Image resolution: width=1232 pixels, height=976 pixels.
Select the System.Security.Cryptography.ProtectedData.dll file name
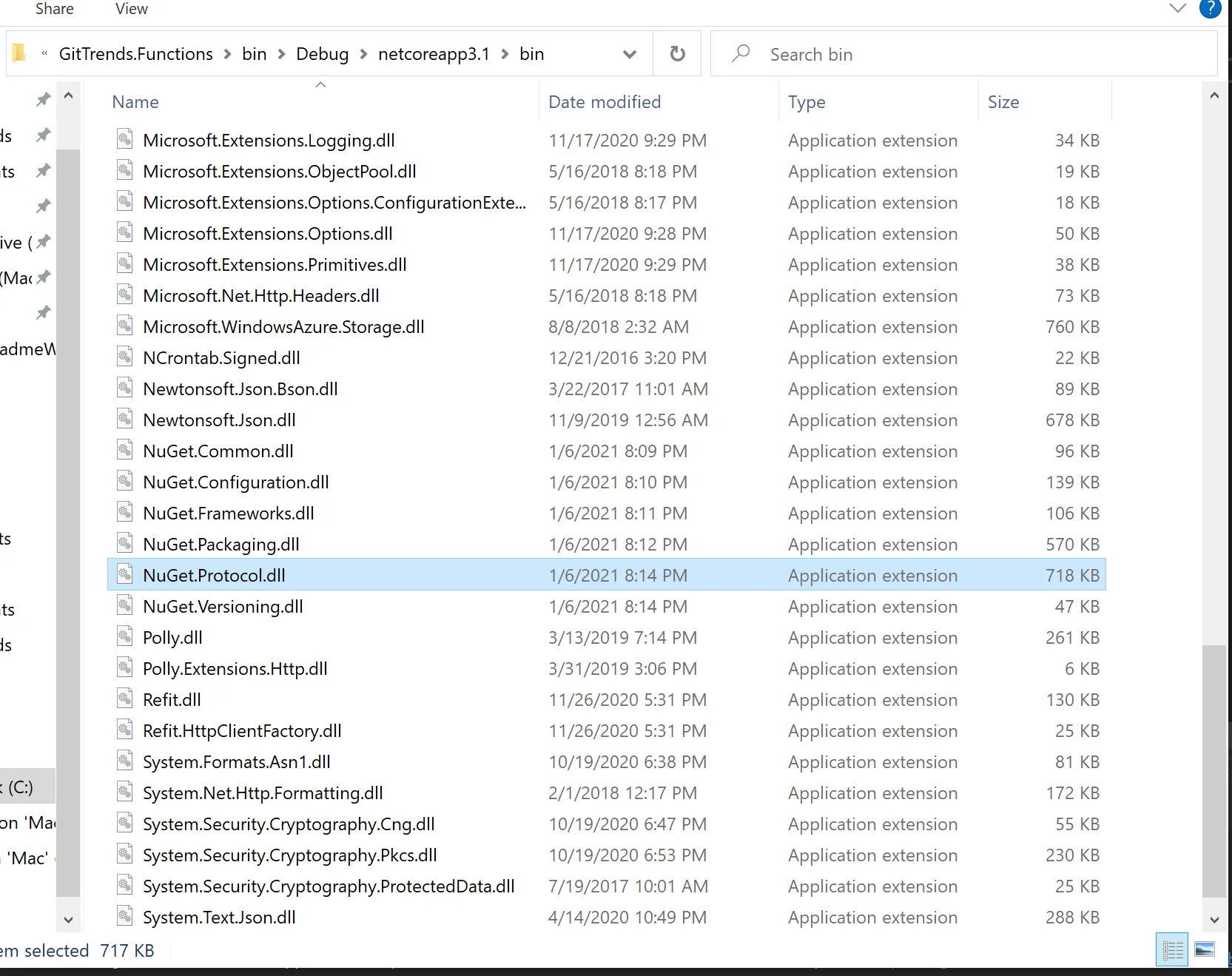pos(329,886)
